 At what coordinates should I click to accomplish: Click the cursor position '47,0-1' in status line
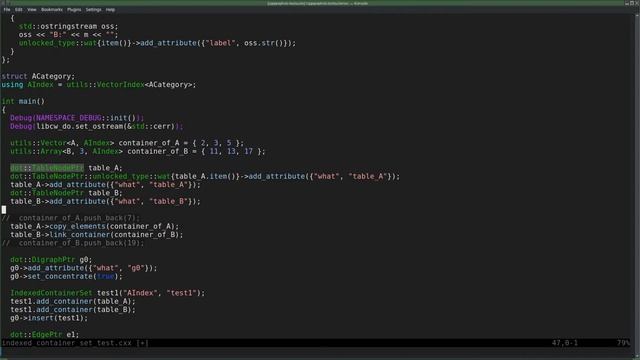point(565,343)
